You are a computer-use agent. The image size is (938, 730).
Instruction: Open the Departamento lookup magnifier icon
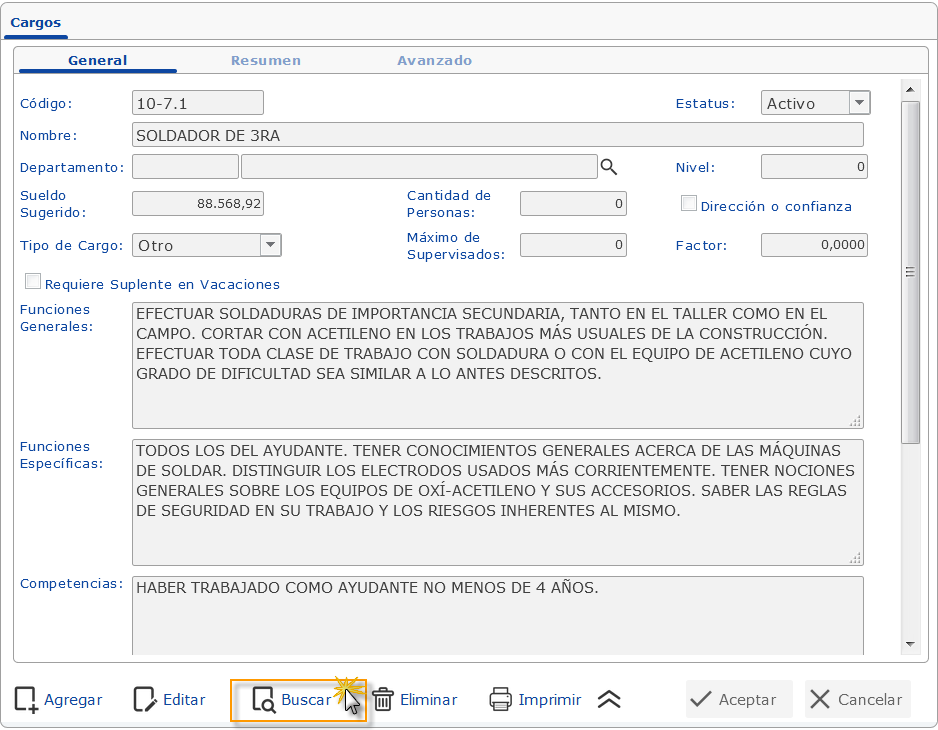(x=610, y=167)
